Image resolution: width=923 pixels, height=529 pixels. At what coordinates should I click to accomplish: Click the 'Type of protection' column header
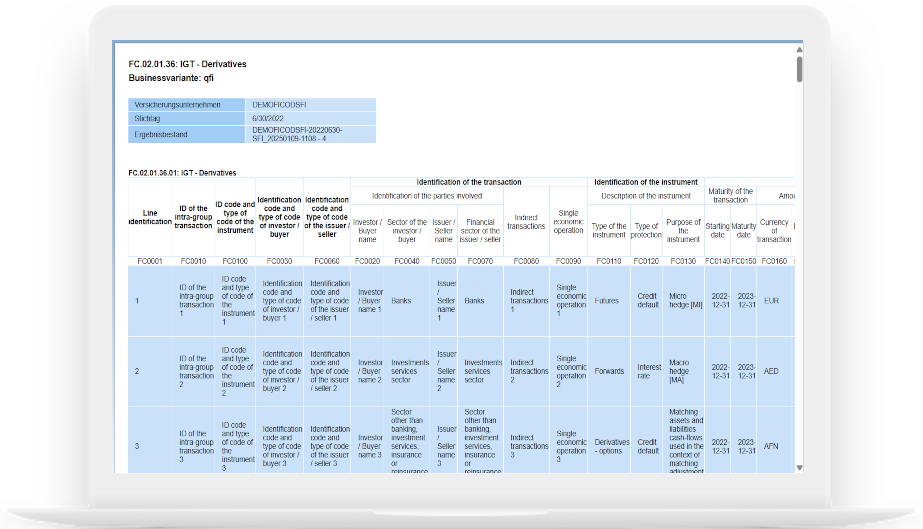(647, 232)
